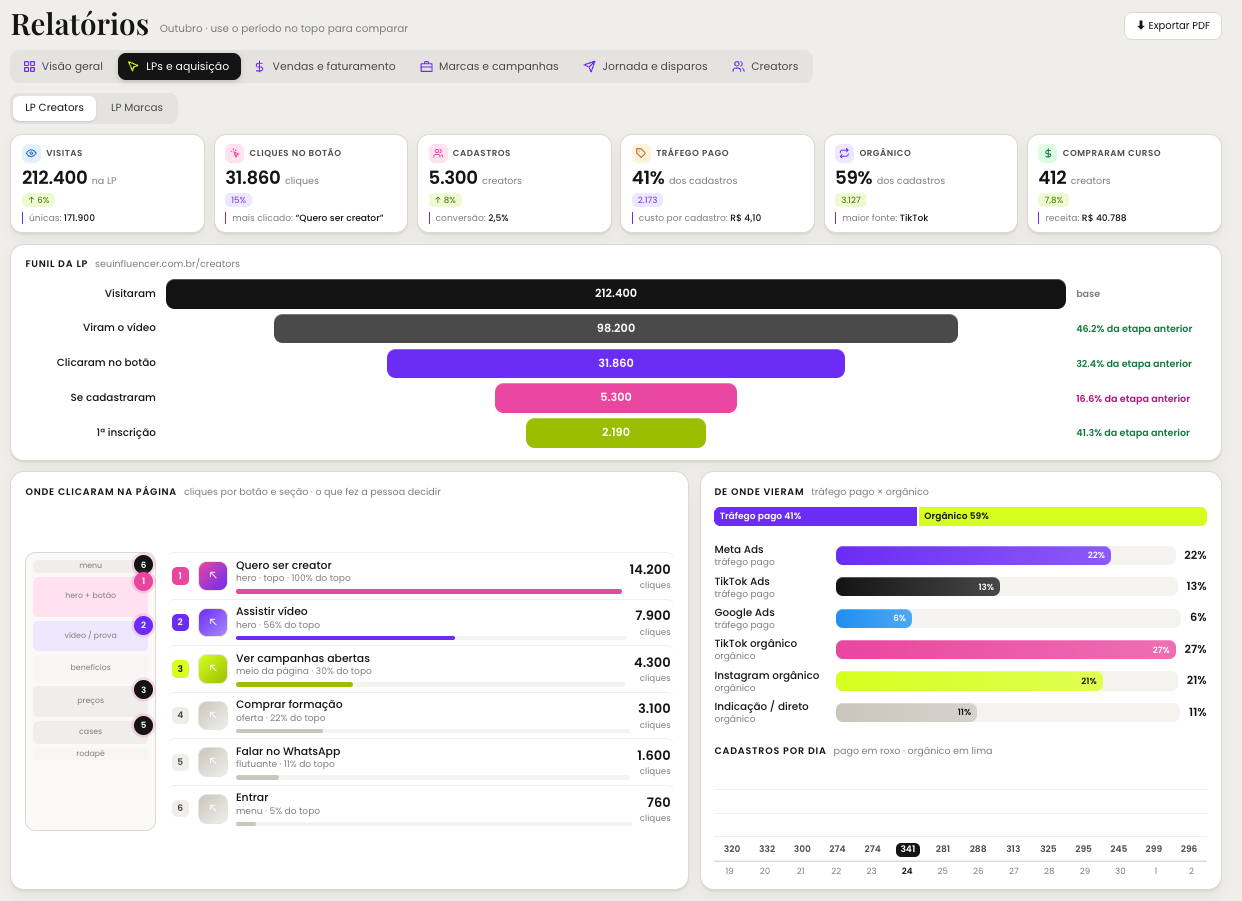Click the Tráfego pago 41% bar segment

click(x=815, y=516)
